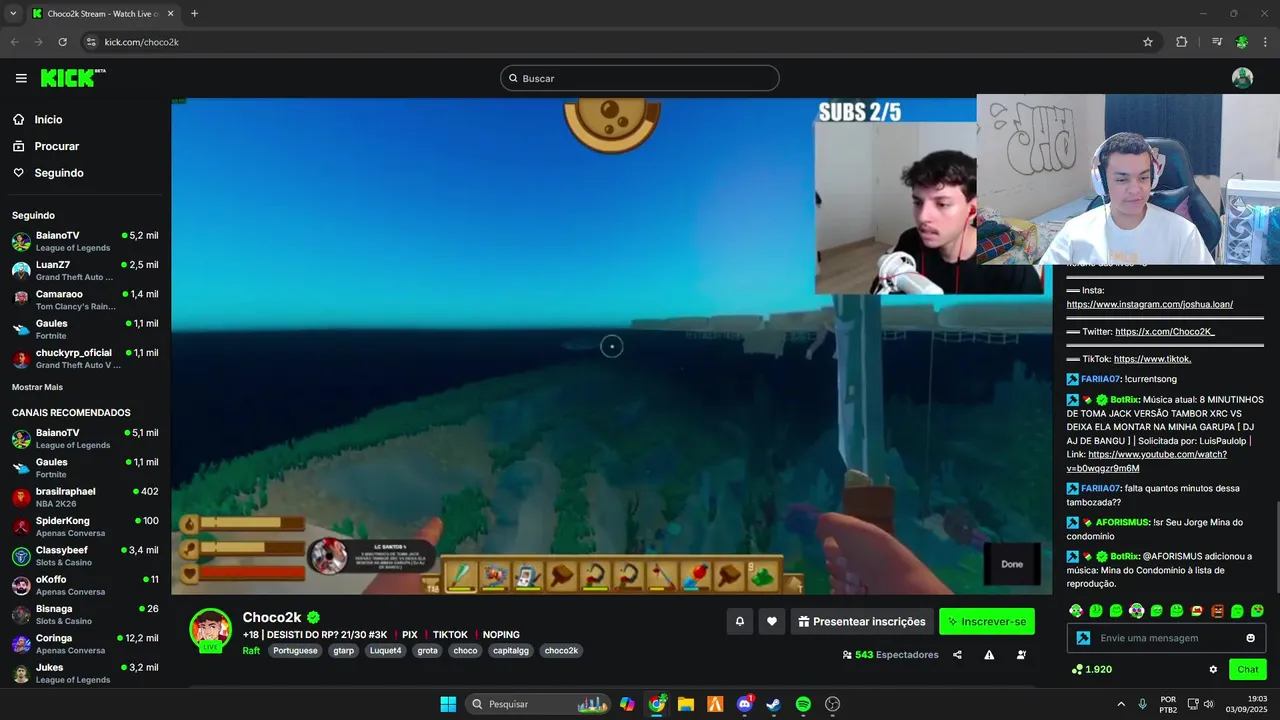The height and width of the screenshot is (720, 1280).
Task: Click the Raft game category link
Action: tap(251, 650)
